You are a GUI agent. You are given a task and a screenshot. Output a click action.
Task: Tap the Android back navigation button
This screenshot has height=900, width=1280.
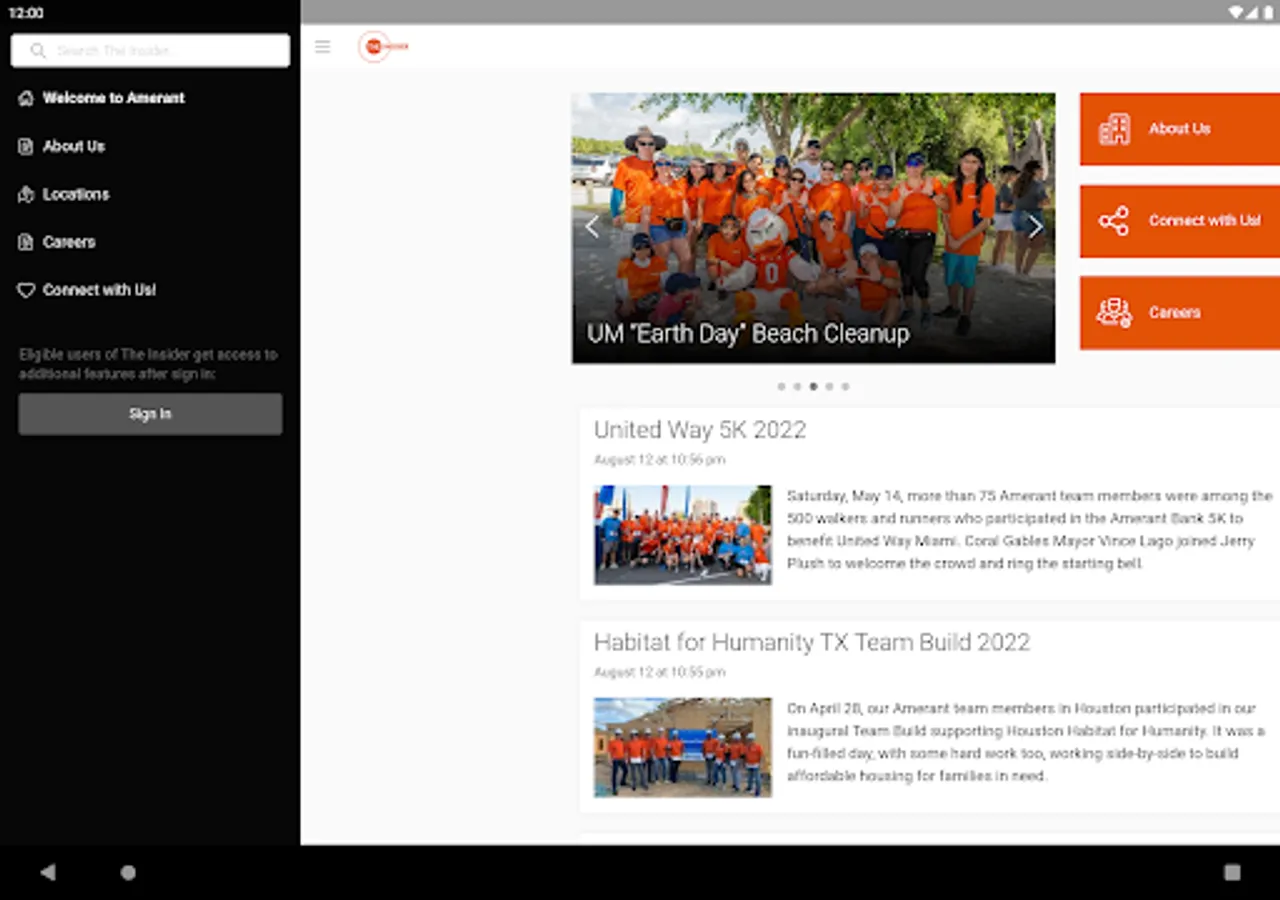[47, 872]
